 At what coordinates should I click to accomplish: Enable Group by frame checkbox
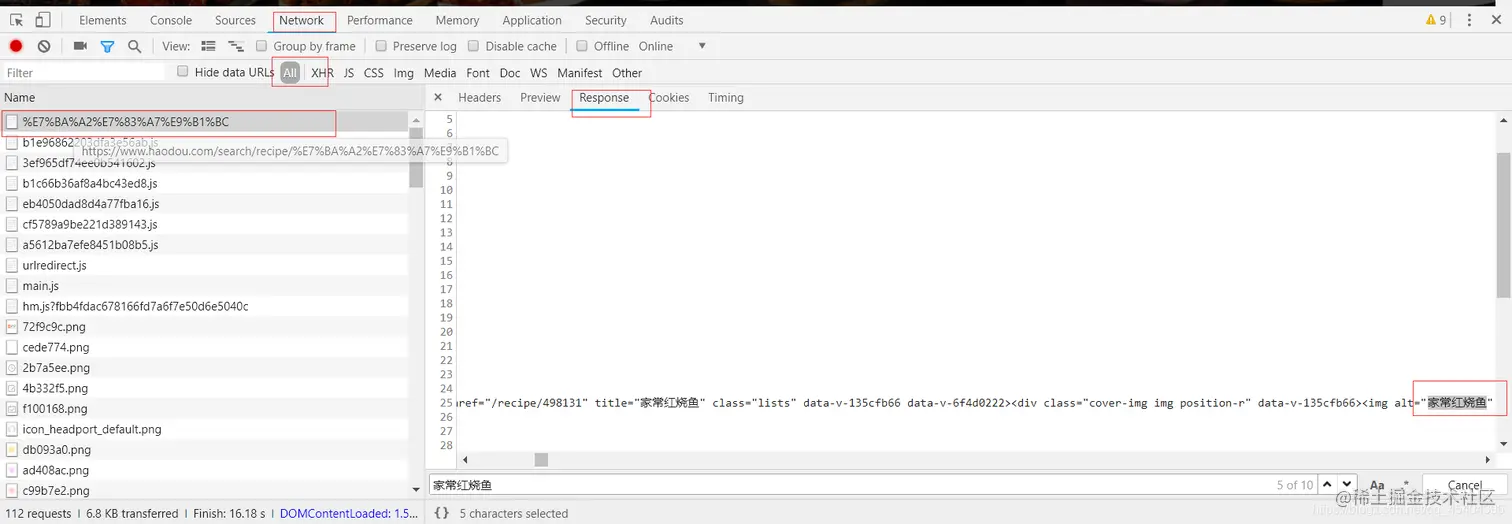click(262, 46)
